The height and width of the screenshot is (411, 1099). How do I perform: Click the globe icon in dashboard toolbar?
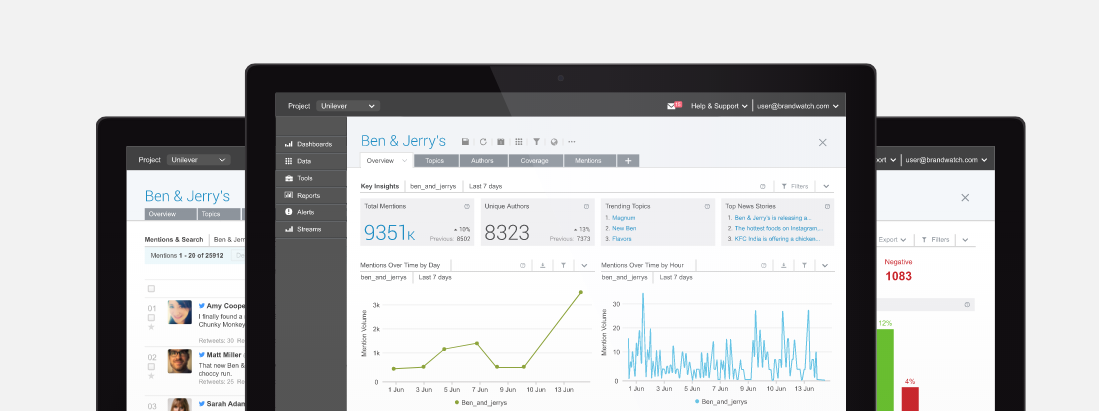tap(554, 142)
